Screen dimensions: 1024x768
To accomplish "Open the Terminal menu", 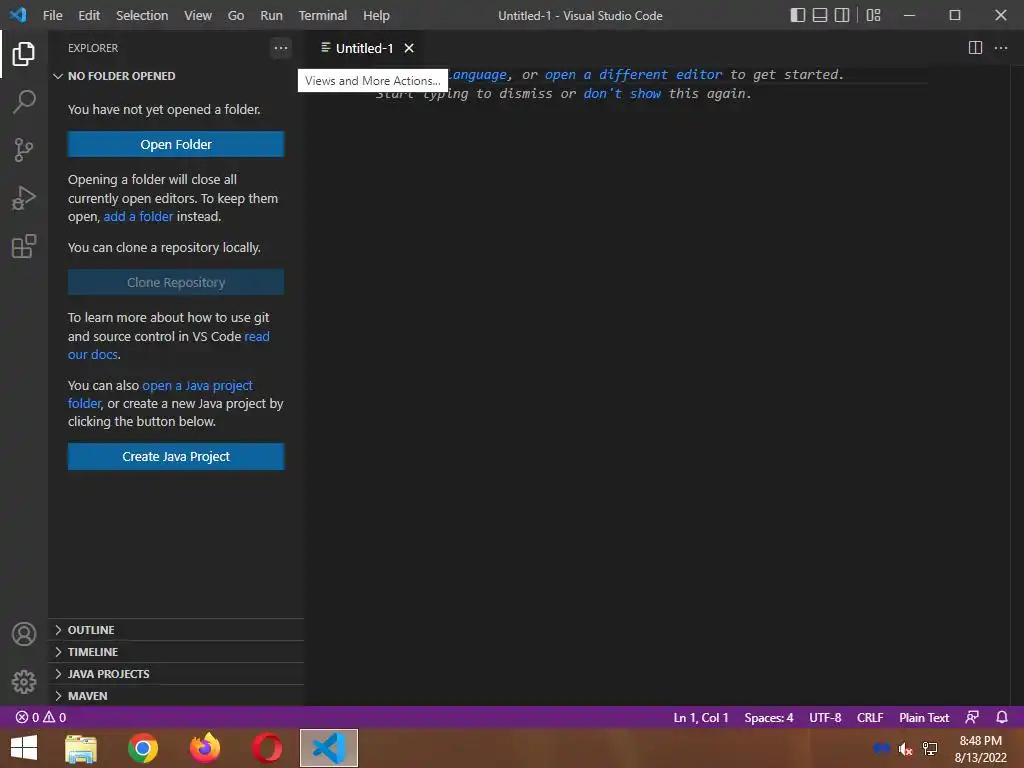I will (323, 15).
